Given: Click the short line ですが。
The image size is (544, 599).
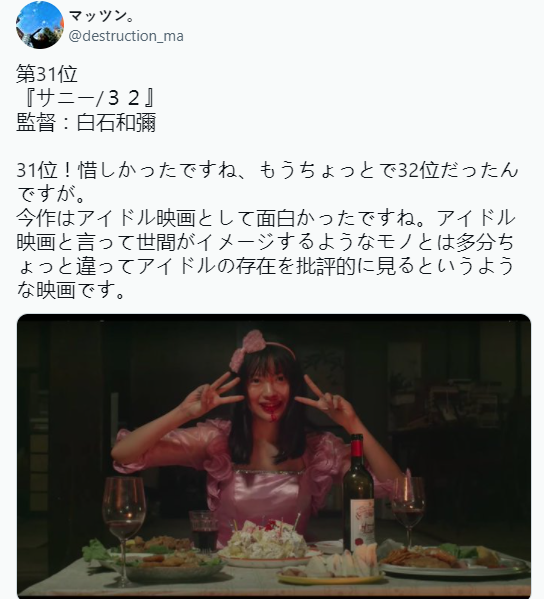Looking at the screenshot, I should pyautogui.click(x=51, y=194).
